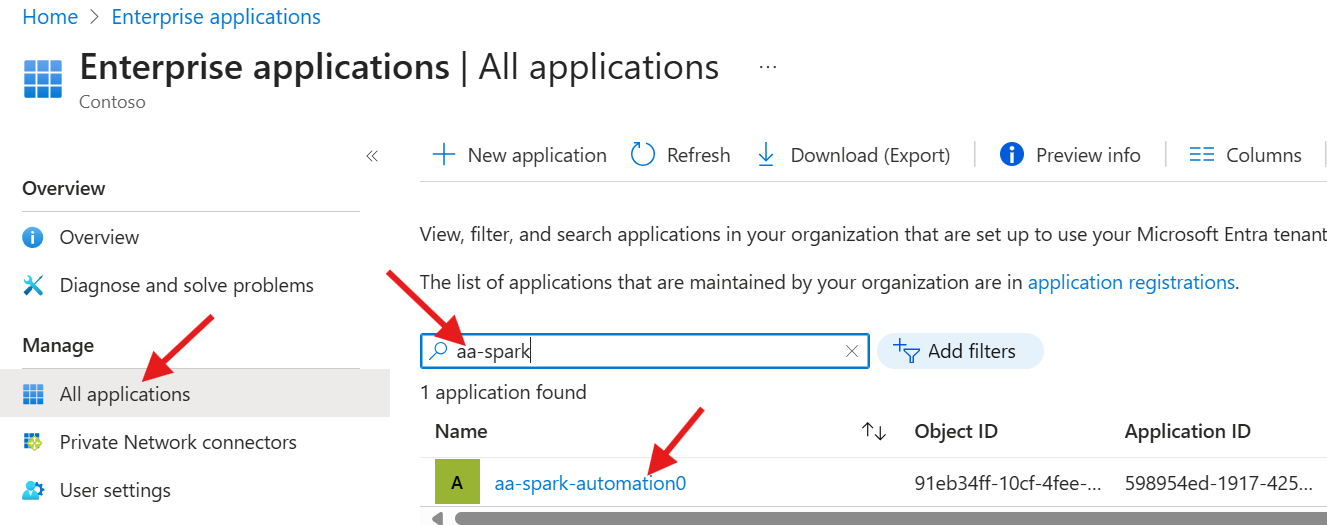1327x525 pixels.
Task: Click the Home breadcrumb link
Action: (x=50, y=17)
